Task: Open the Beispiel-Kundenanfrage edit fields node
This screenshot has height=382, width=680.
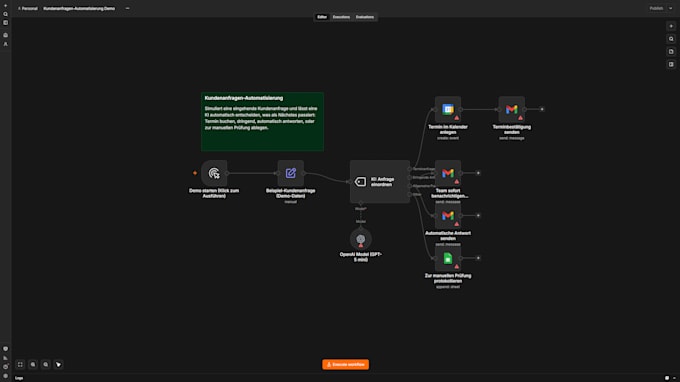Action: (x=291, y=173)
